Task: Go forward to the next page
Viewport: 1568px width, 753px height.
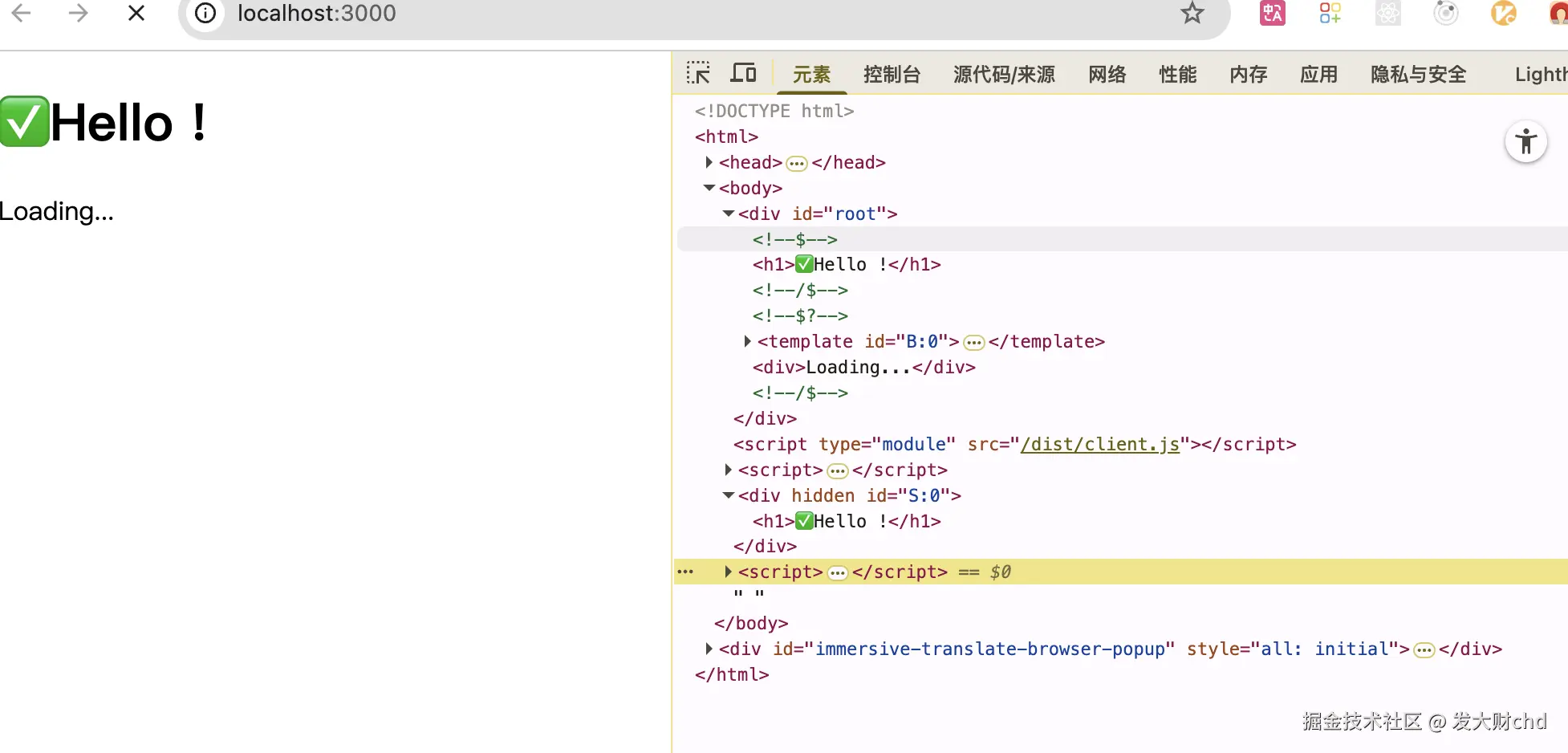Action: 78,13
